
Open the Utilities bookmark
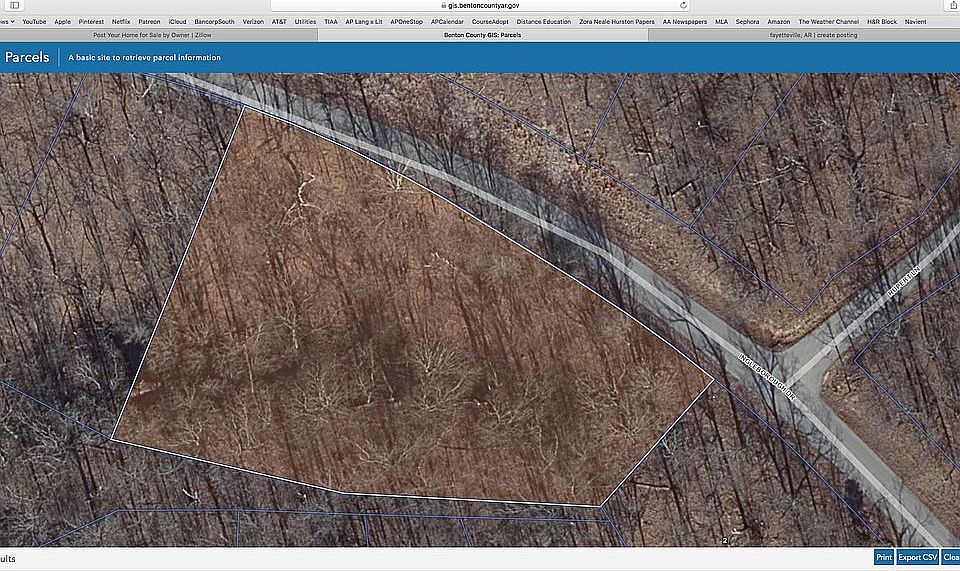[306, 21]
